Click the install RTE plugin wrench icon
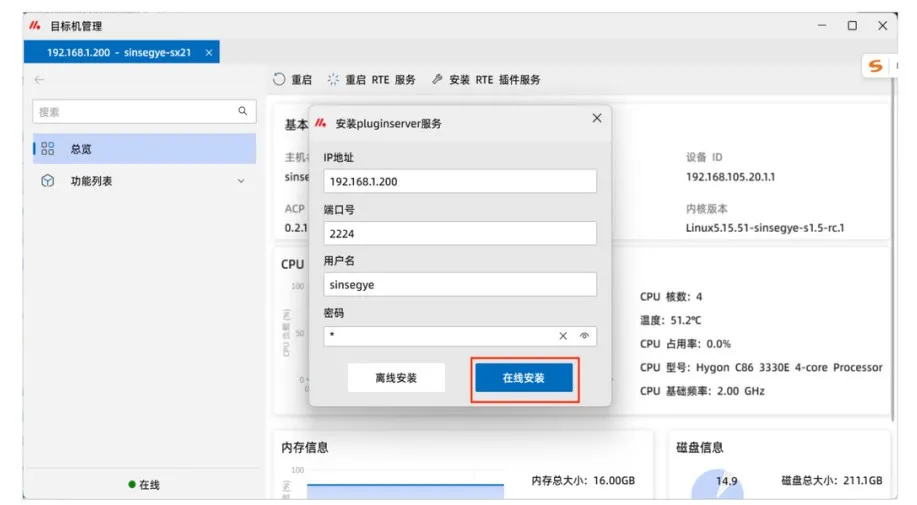 coord(437,79)
